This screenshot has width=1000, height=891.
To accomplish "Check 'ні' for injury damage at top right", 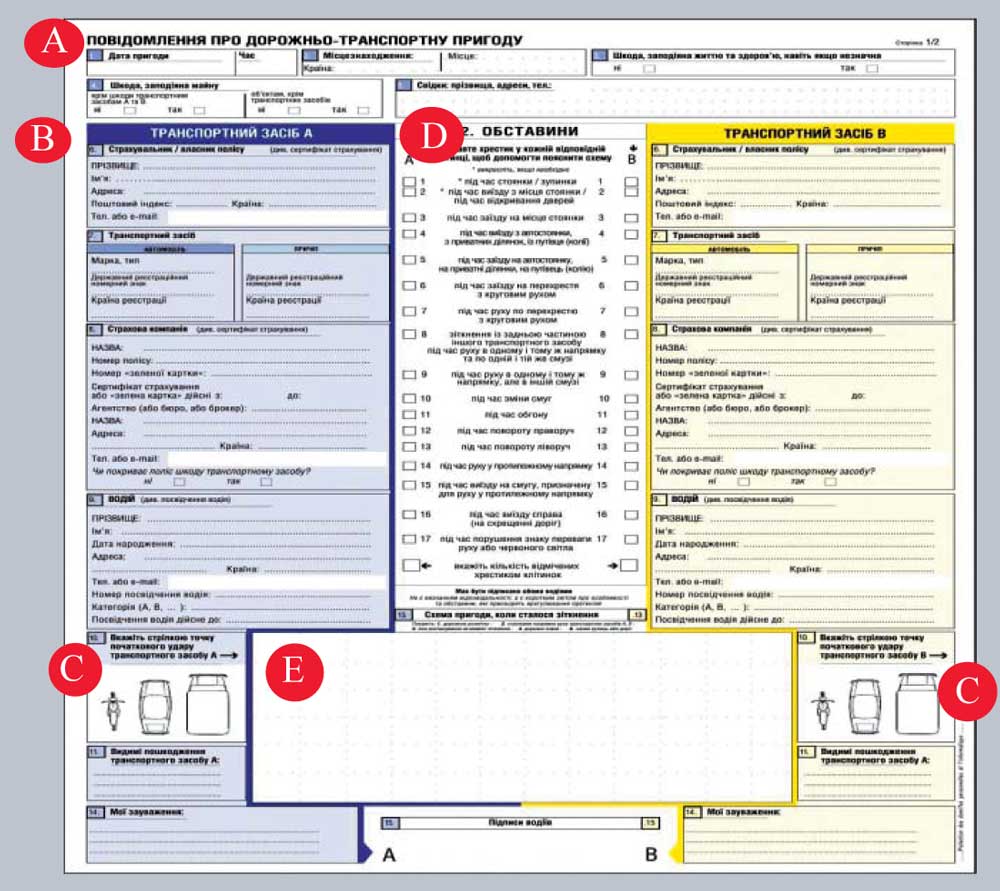I will 649,68.
